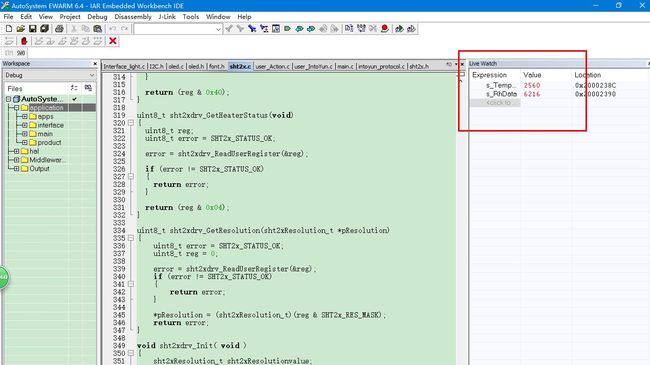This screenshot has height=365, width=650.
Task: Toggle the fold marker at line 335
Action: click(x=131, y=238)
